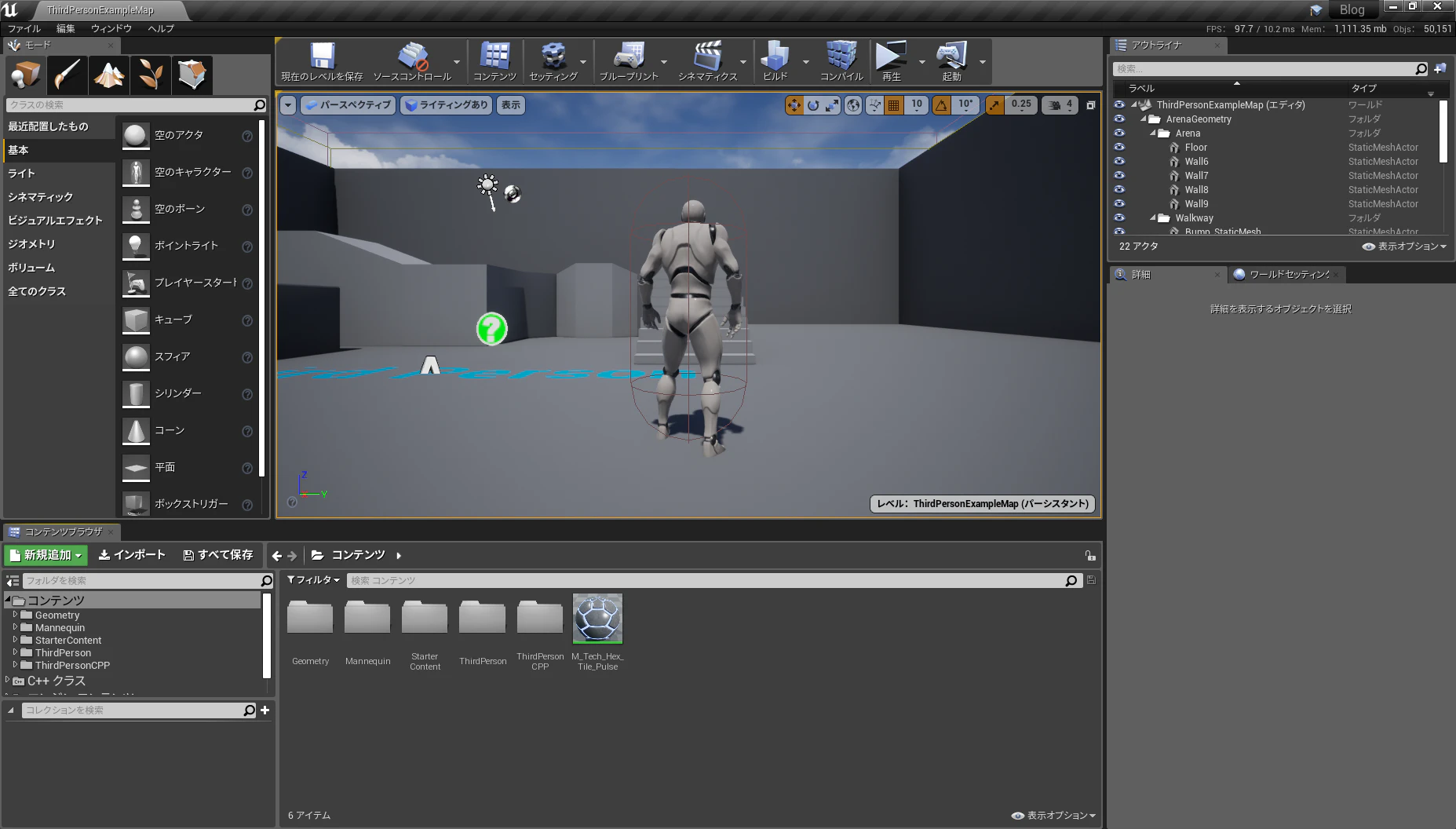Expand the StarterContent folder in tree
Image resolution: width=1456 pixels, height=829 pixels.
[15, 640]
